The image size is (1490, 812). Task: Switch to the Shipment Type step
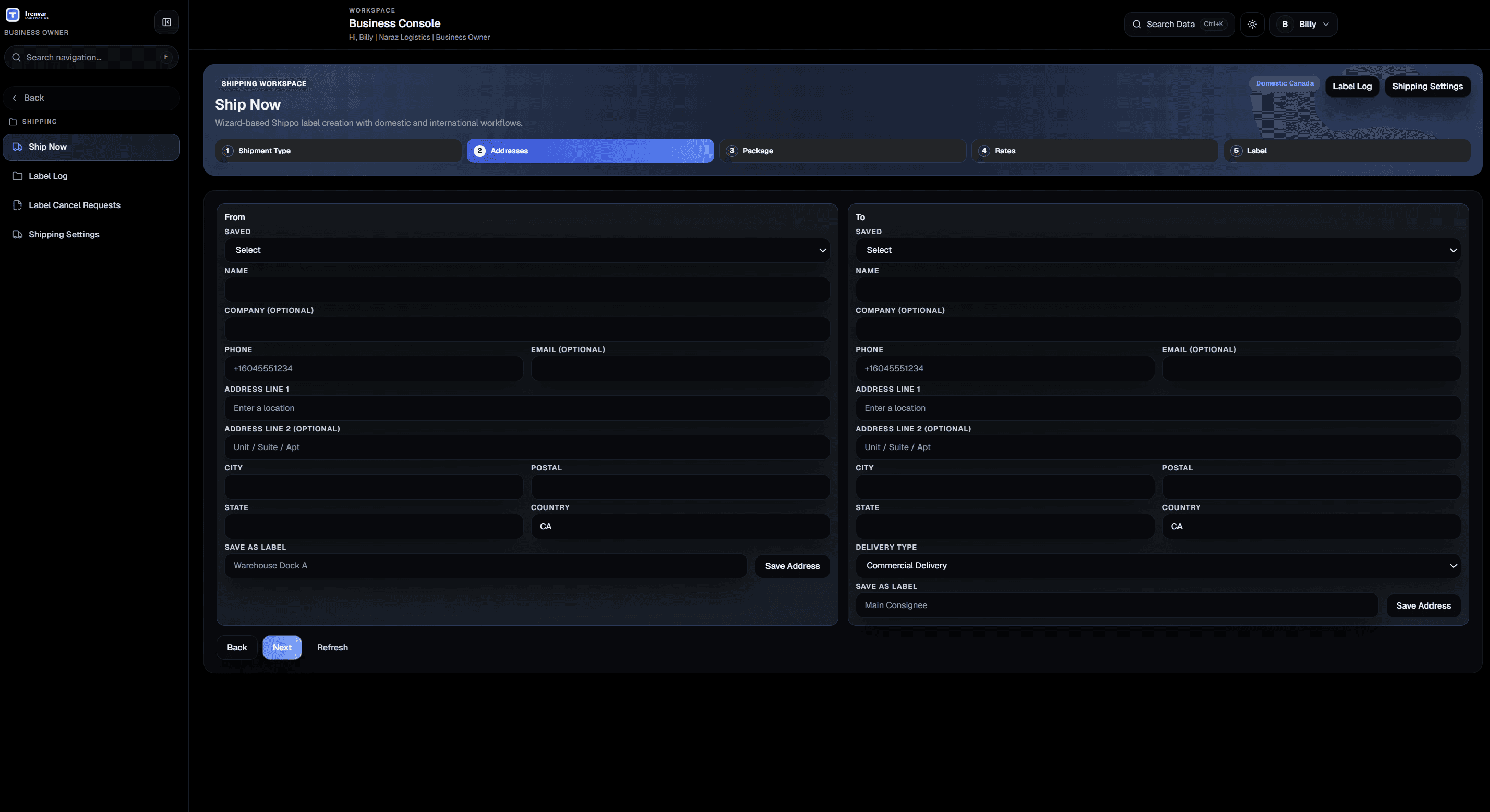click(x=338, y=151)
